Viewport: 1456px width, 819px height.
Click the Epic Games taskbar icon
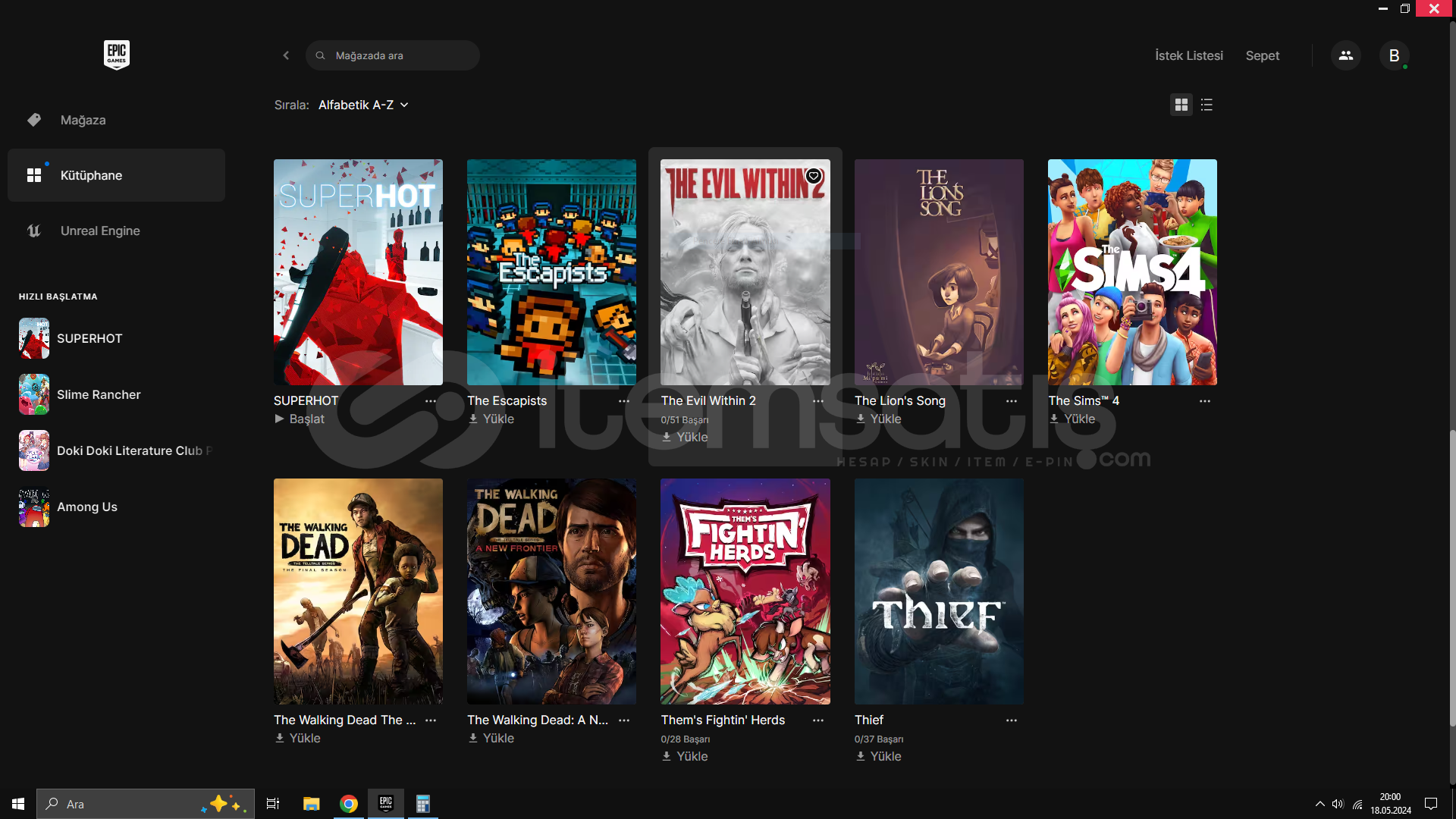point(386,804)
